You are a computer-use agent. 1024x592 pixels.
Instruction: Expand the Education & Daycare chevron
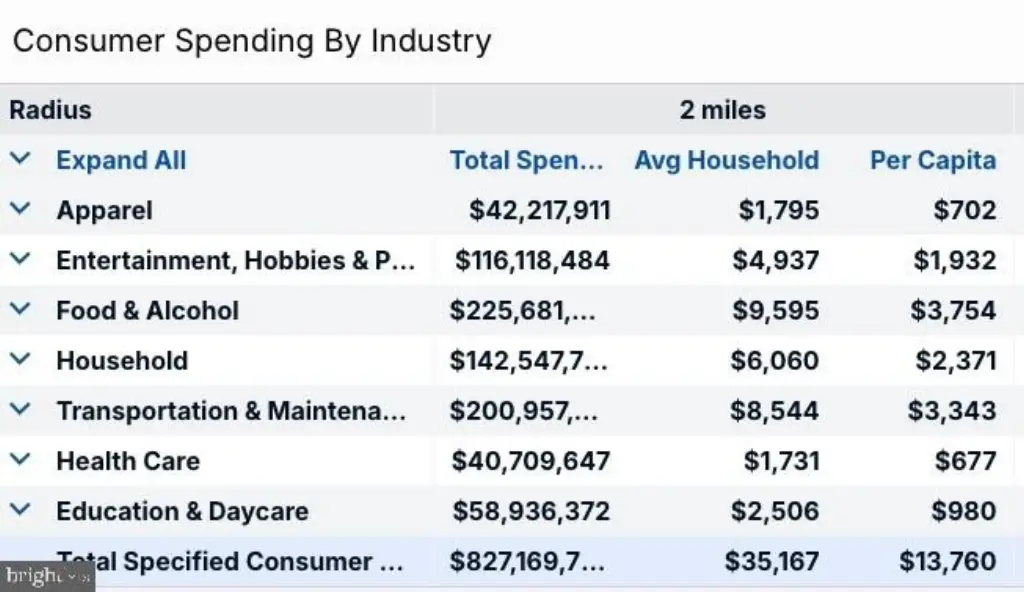[20, 510]
